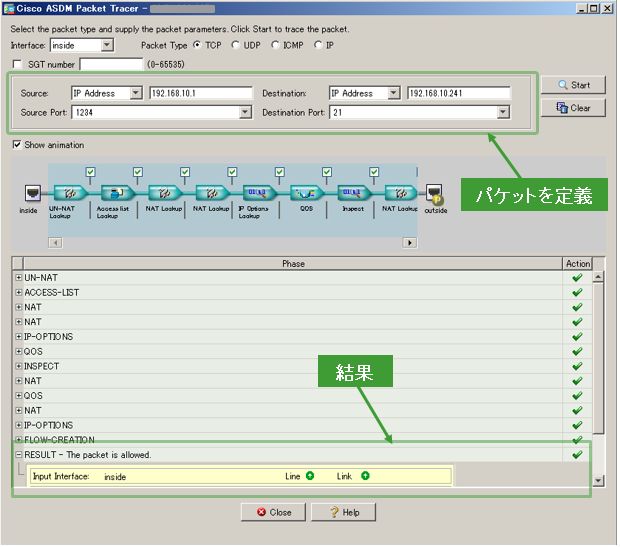This screenshot has width=620, height=547.
Task: Click the phase list vertical scrollbar thumb
Action: click(x=599, y=358)
